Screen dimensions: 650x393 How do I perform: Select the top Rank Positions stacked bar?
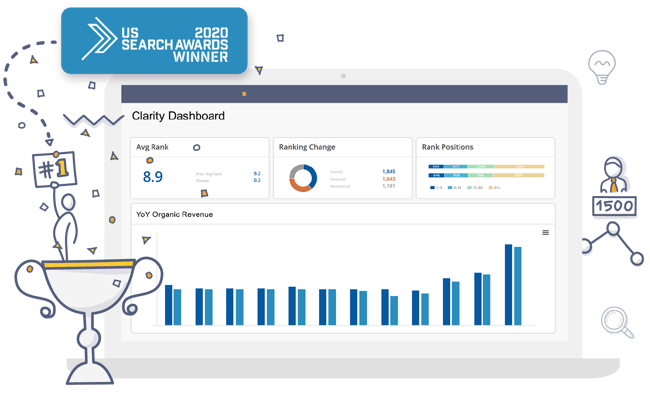tap(486, 166)
